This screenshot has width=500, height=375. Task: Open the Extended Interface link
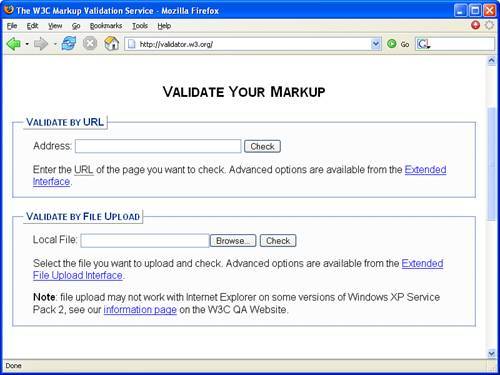425,170
